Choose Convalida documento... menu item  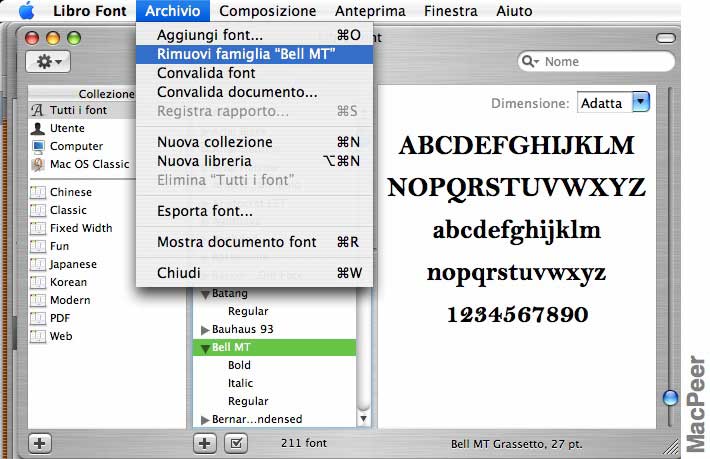tap(254, 92)
